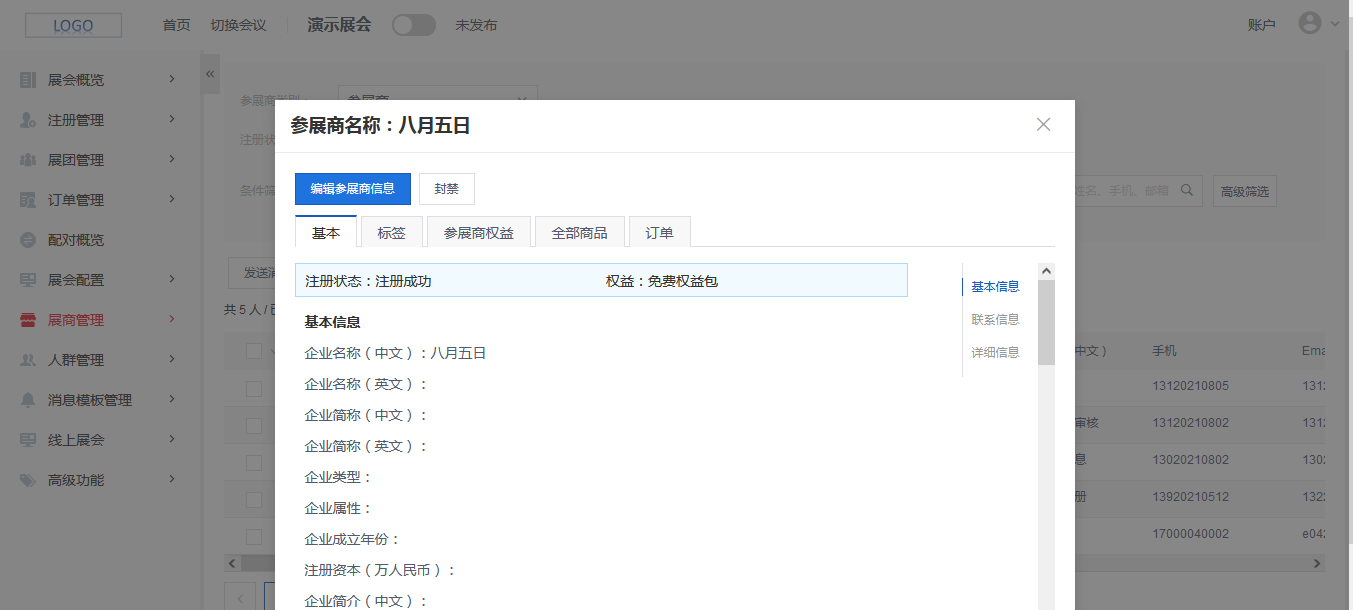Expand the 人群管理 menu chevron
This screenshot has width=1353, height=610.
click(172, 359)
